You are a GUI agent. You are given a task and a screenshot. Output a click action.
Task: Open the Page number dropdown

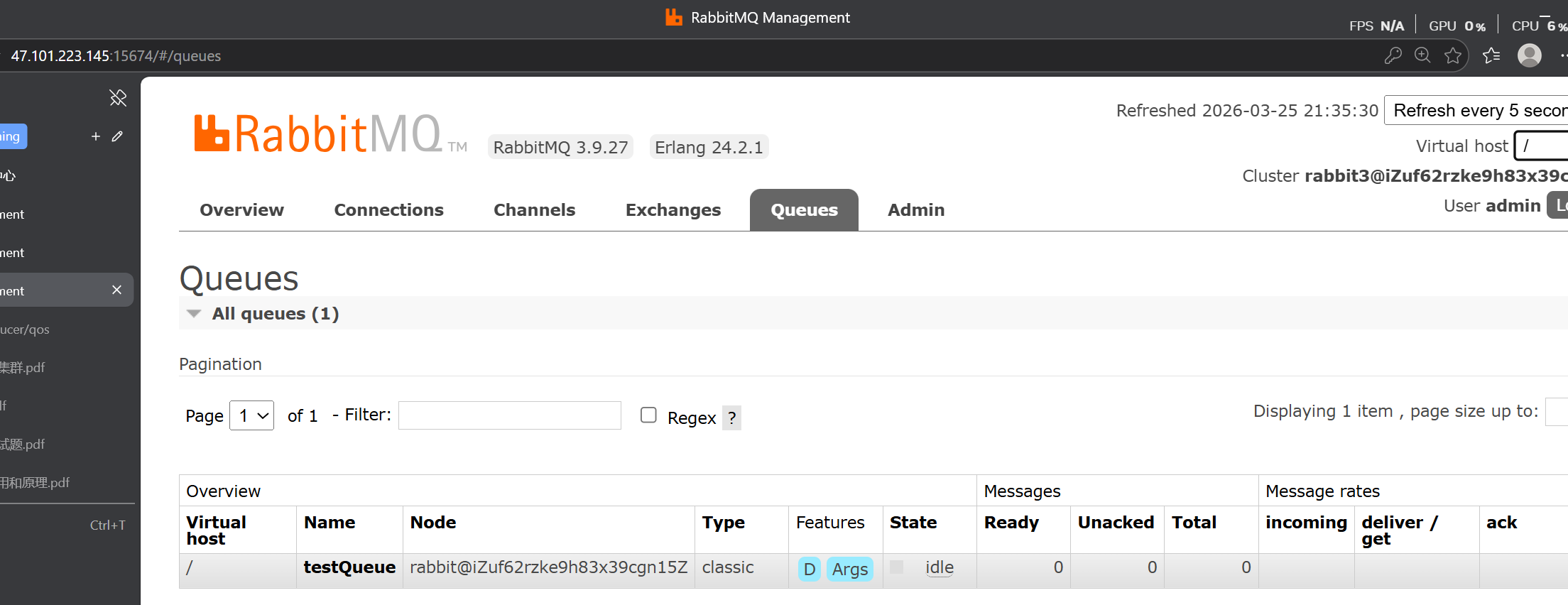pos(252,415)
